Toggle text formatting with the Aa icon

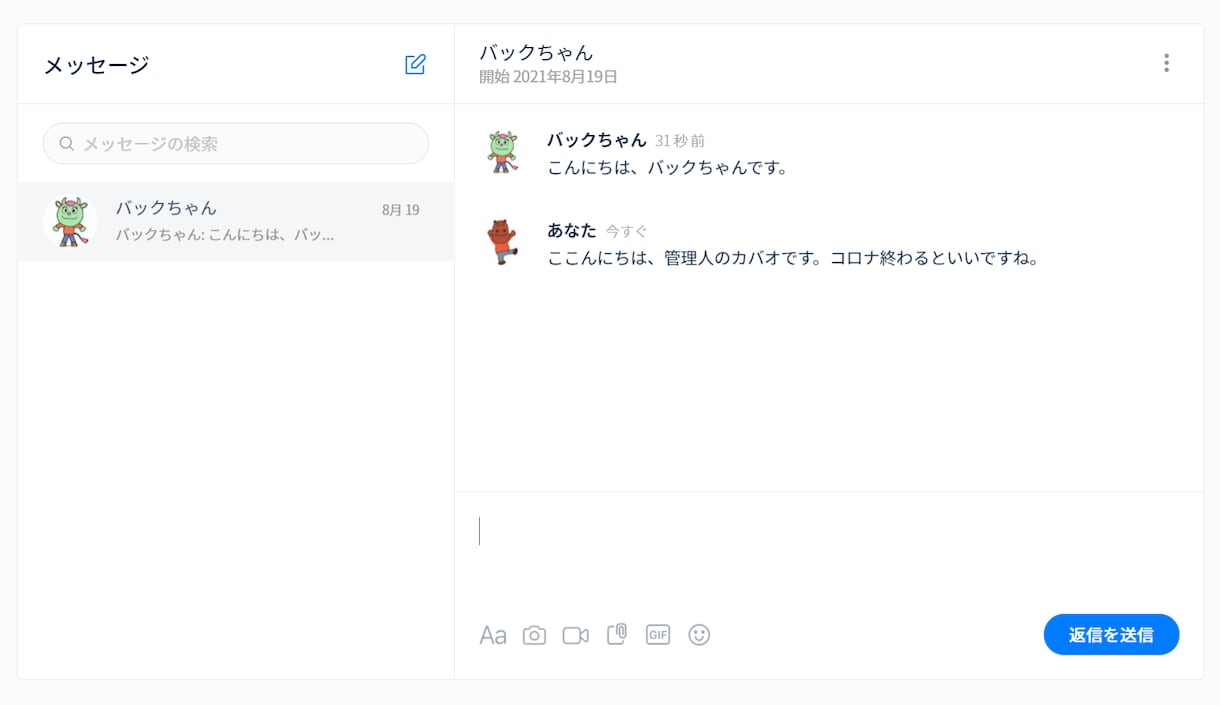[493, 635]
